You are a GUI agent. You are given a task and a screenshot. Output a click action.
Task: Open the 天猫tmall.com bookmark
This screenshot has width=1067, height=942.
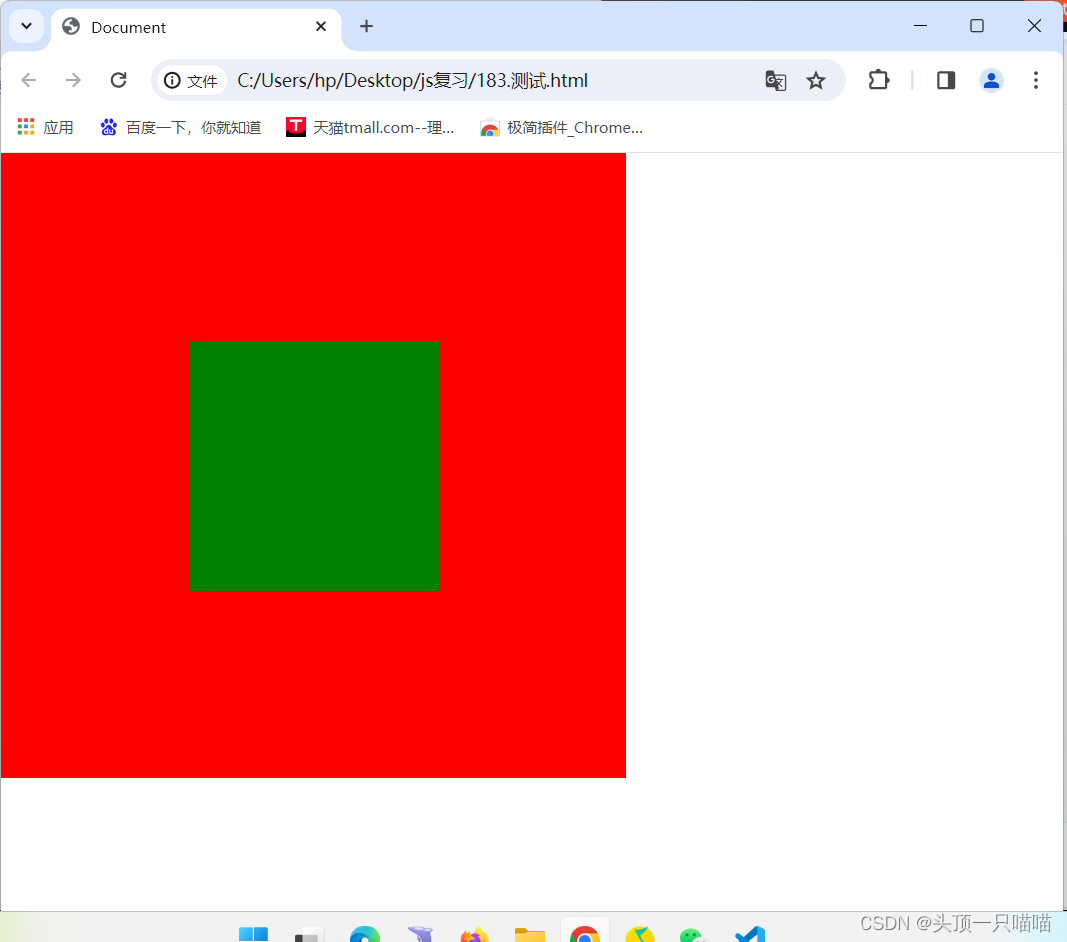coord(370,127)
